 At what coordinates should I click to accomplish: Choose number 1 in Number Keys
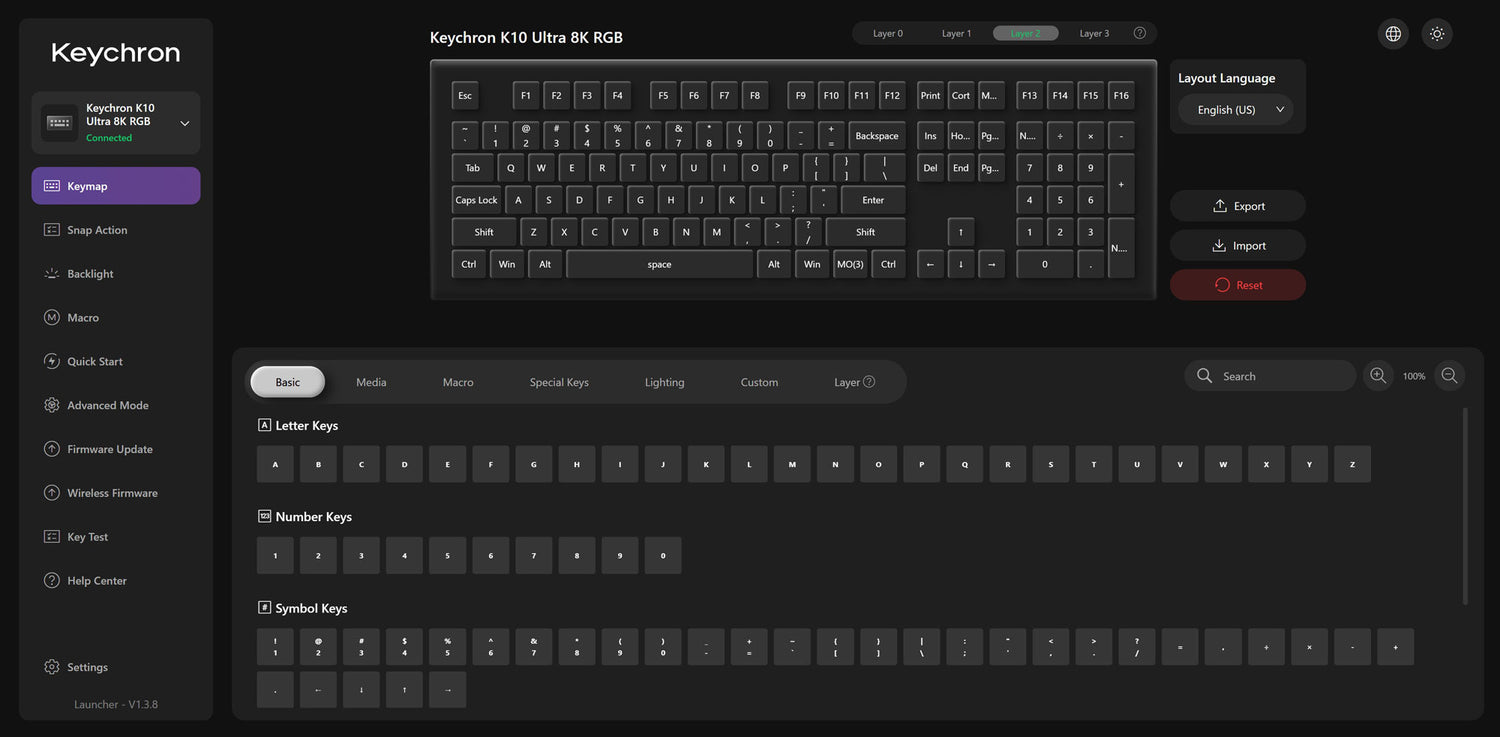coord(275,555)
